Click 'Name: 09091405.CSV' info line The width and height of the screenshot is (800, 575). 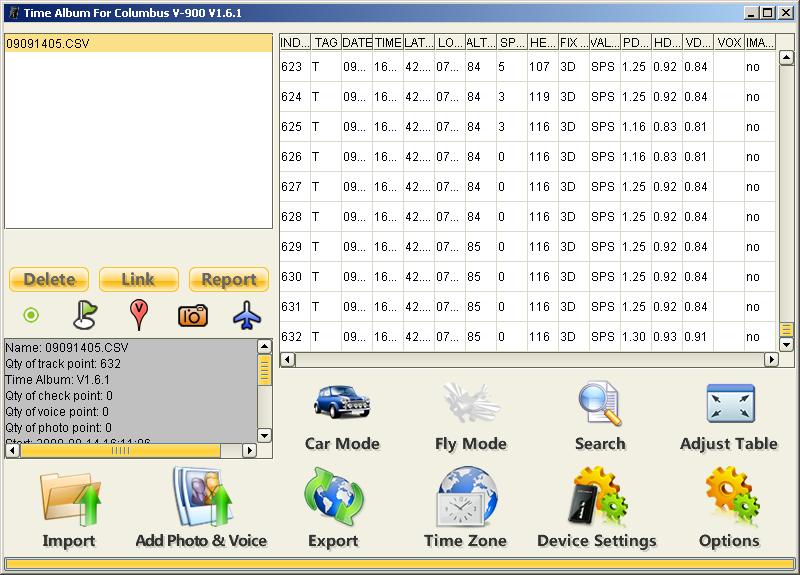[x=67, y=348]
